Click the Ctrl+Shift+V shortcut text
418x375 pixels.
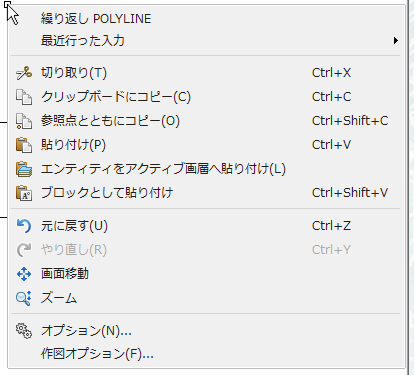tap(350, 193)
